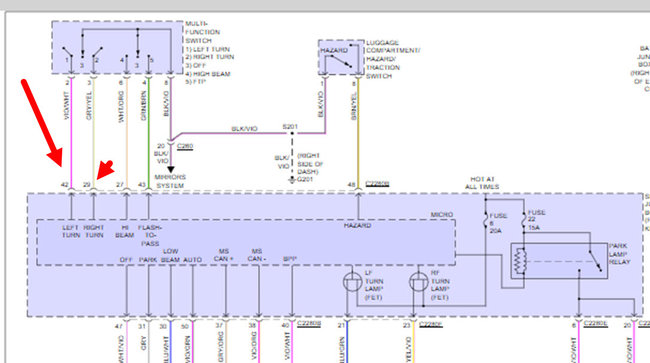Click the LF turn lamp FET symbol

[x=352, y=283]
